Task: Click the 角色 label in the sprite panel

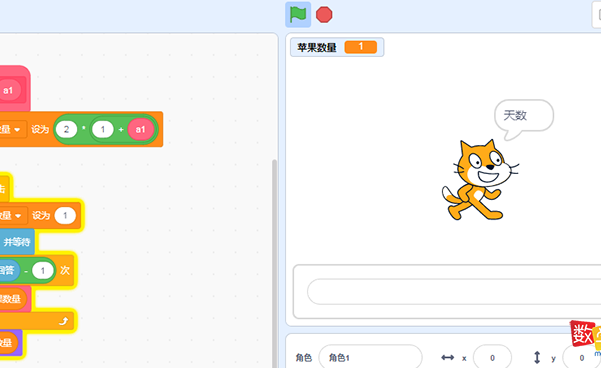Action: click(304, 358)
